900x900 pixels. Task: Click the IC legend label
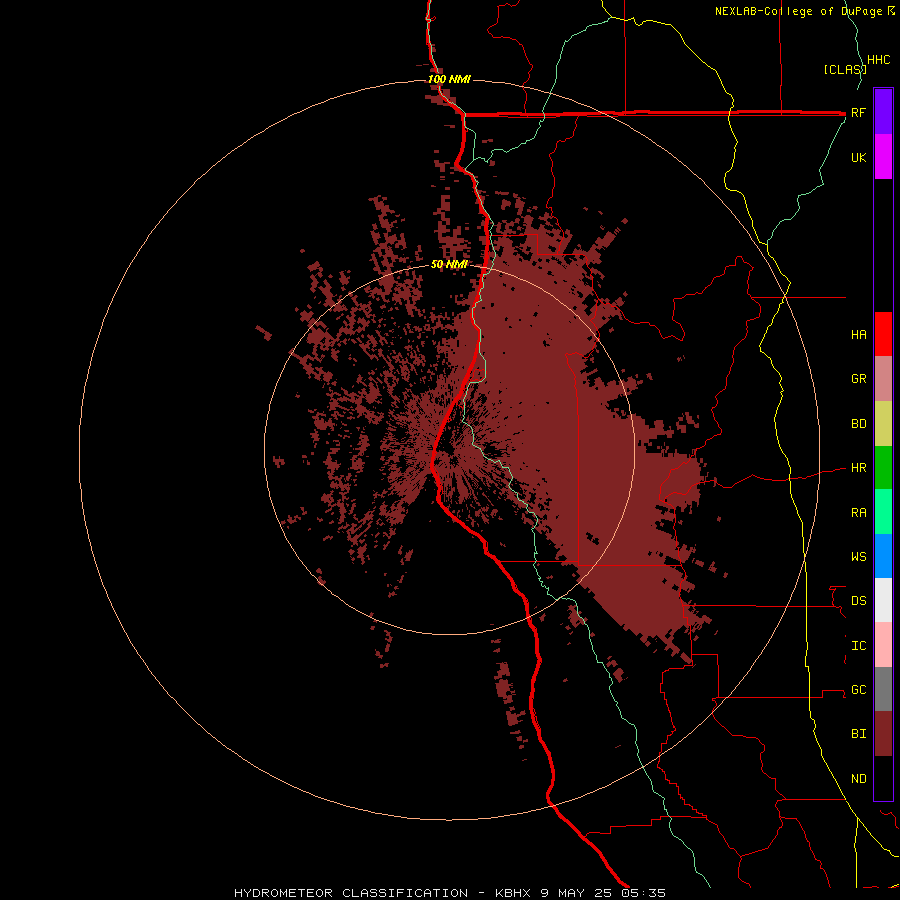pyautogui.click(x=859, y=646)
